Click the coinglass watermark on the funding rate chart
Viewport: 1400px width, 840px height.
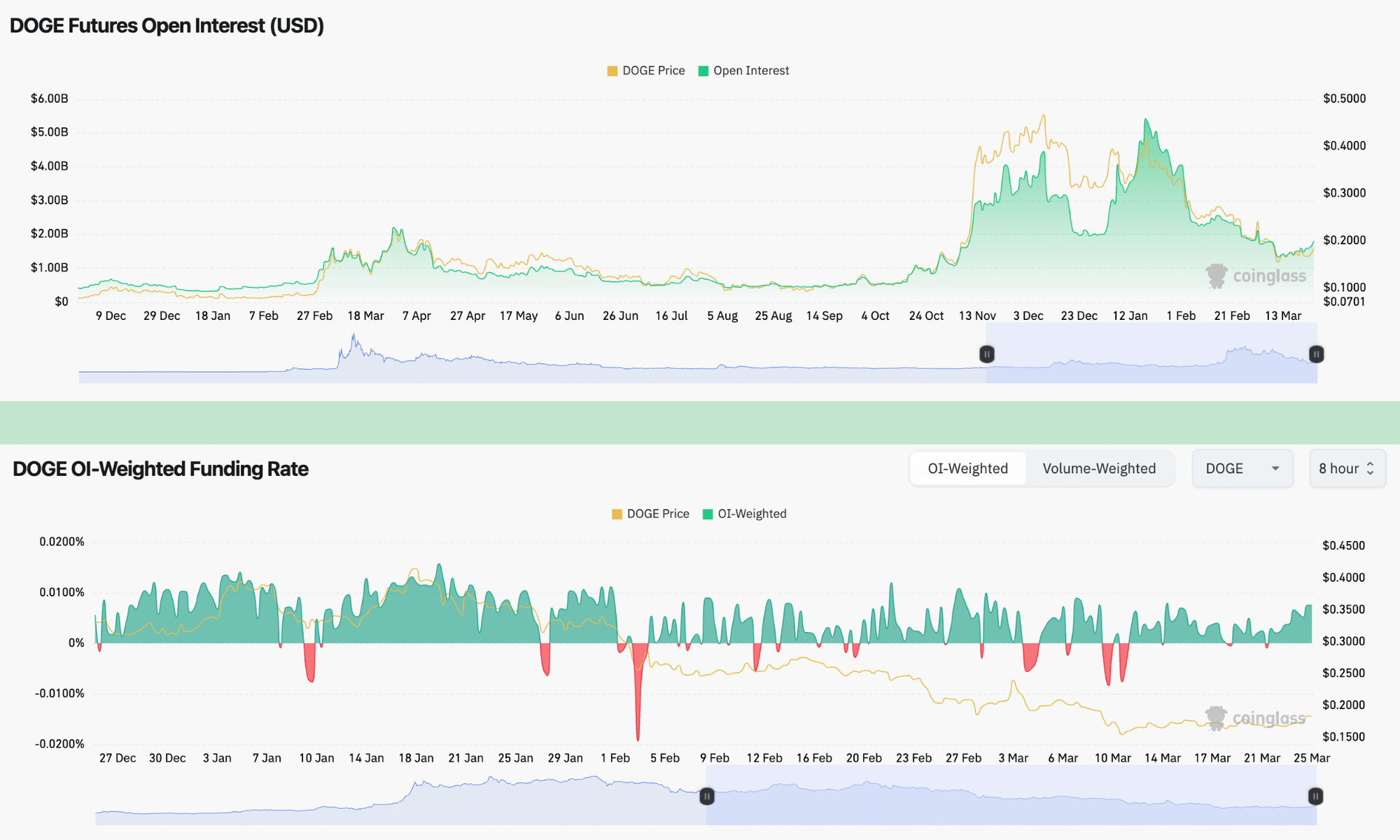click(1253, 717)
